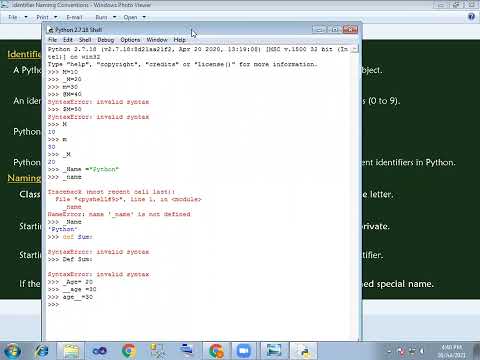The height and width of the screenshot is (360, 480).
Task: Open Options menu in Python Shell
Action: click(130, 40)
